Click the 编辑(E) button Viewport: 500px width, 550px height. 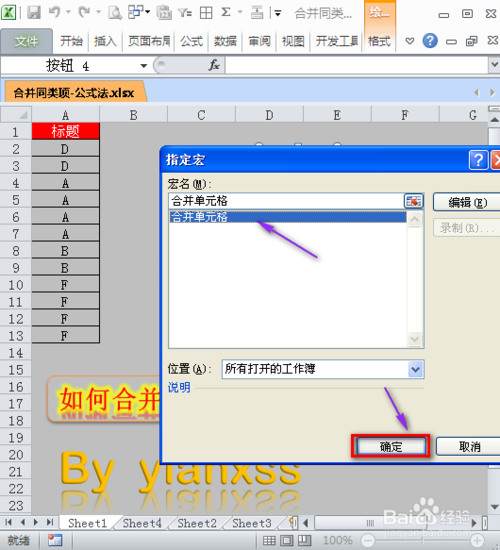coord(467,202)
